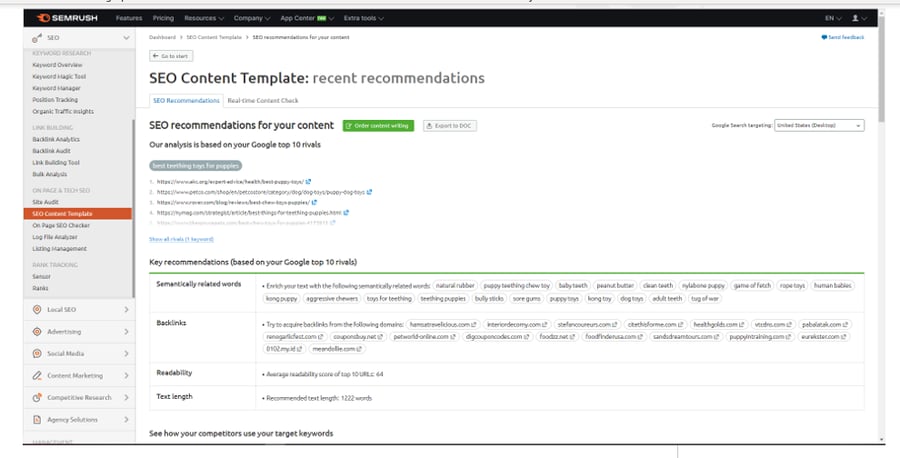Open Position Tracking in sidebar
Screen dimensions: 900x458
point(55,100)
